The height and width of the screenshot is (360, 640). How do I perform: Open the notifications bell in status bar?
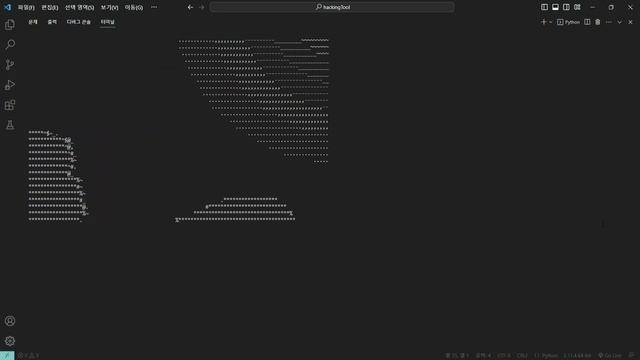coord(631,356)
